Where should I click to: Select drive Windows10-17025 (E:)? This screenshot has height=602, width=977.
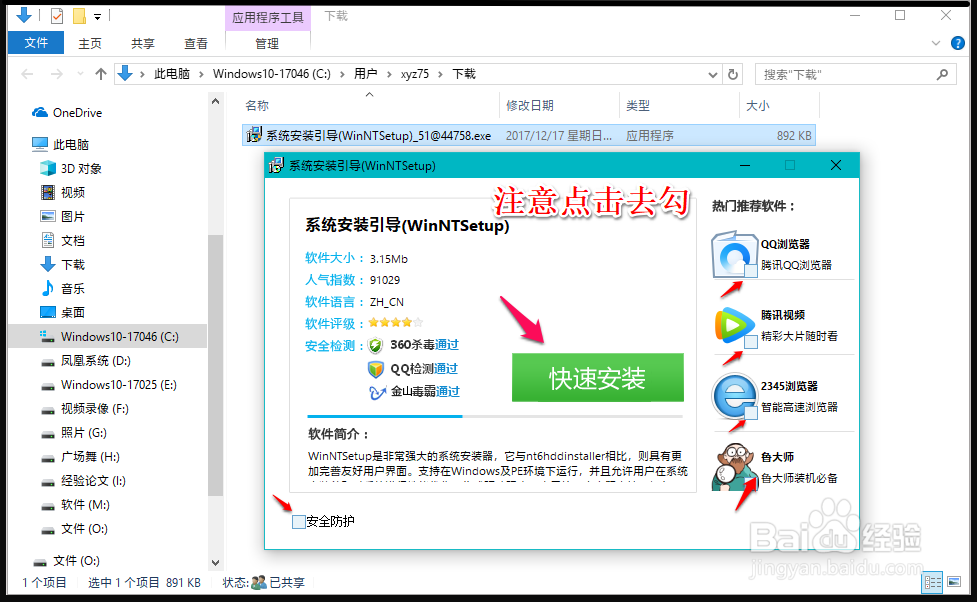click(x=109, y=385)
